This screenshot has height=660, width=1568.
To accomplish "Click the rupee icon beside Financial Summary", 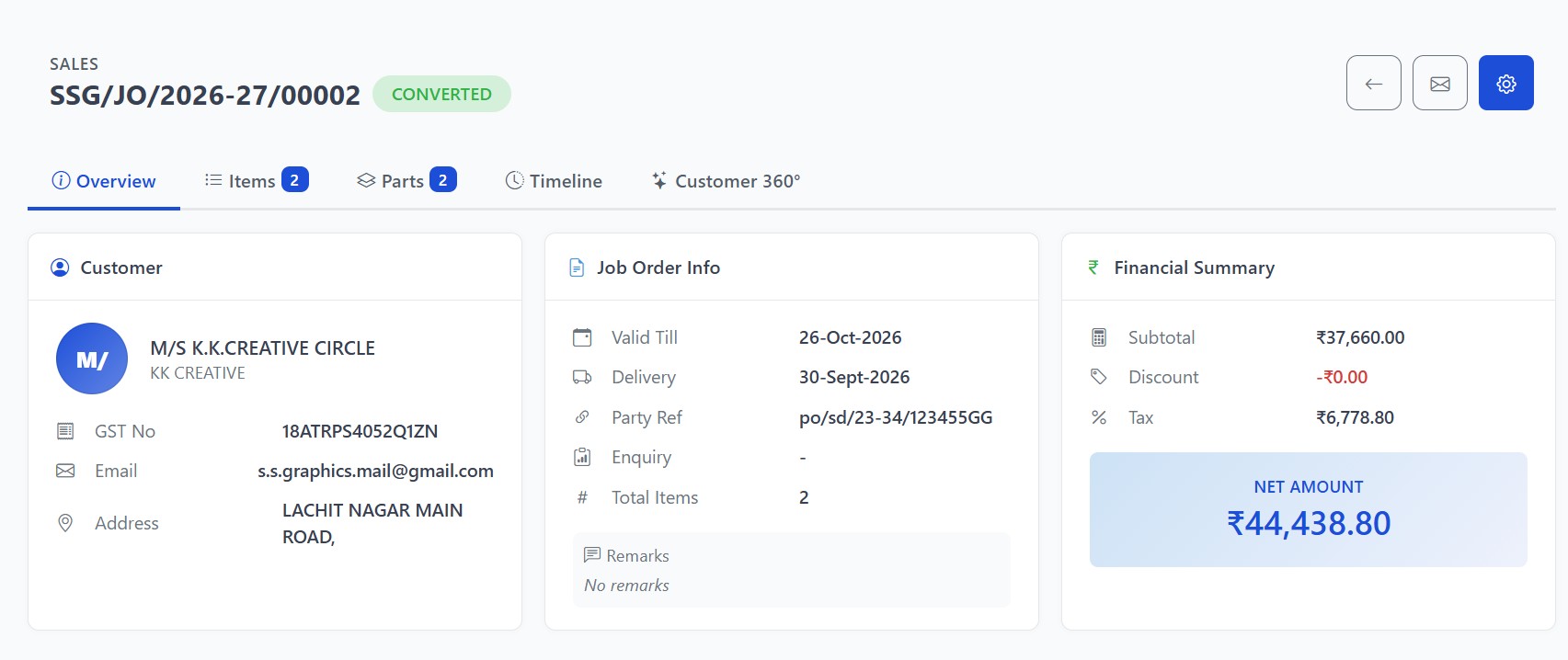I will click(x=1093, y=267).
